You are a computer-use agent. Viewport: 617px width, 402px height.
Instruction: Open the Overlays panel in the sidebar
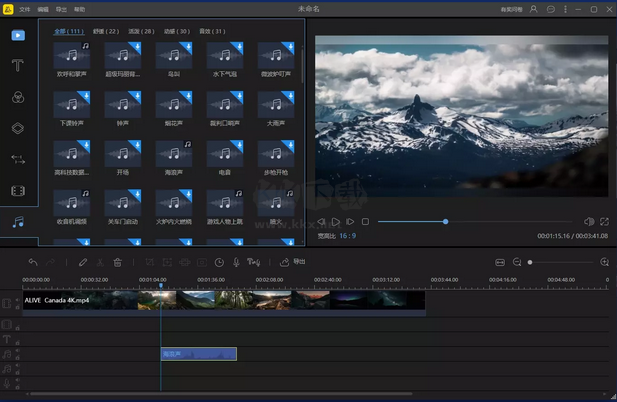click(18, 128)
